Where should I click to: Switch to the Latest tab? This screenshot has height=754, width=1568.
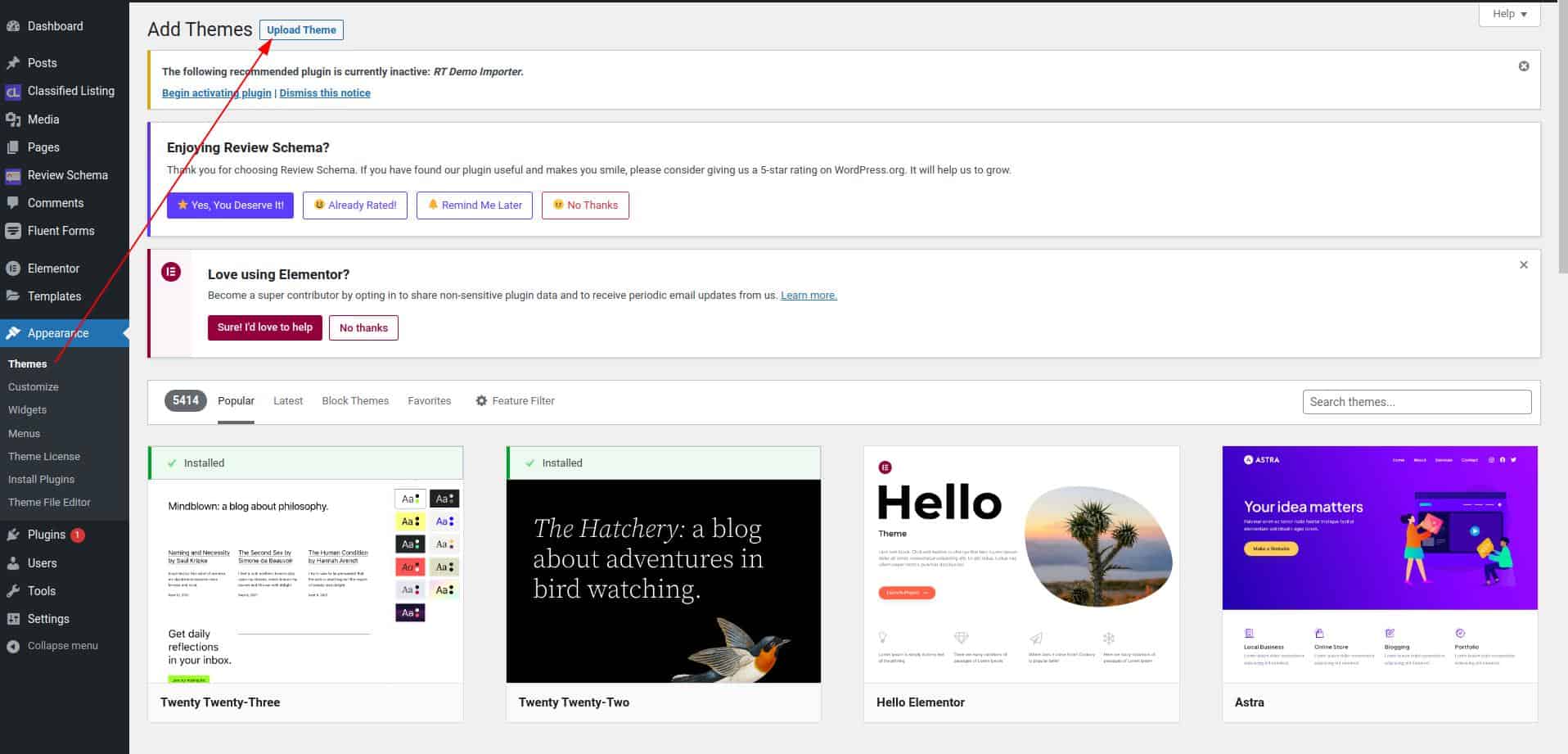click(x=288, y=401)
